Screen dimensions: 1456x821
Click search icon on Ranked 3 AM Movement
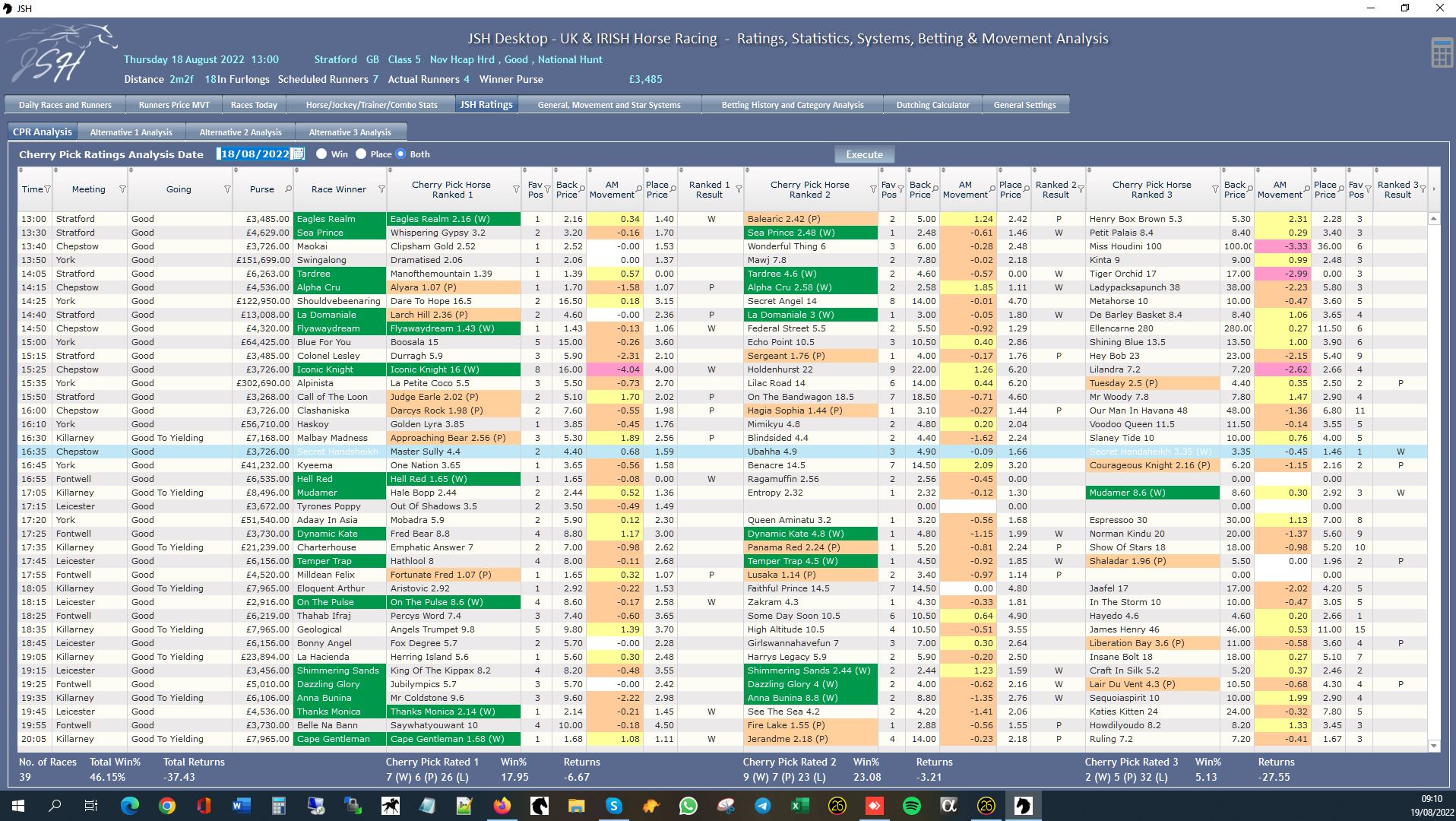[x=1307, y=188]
